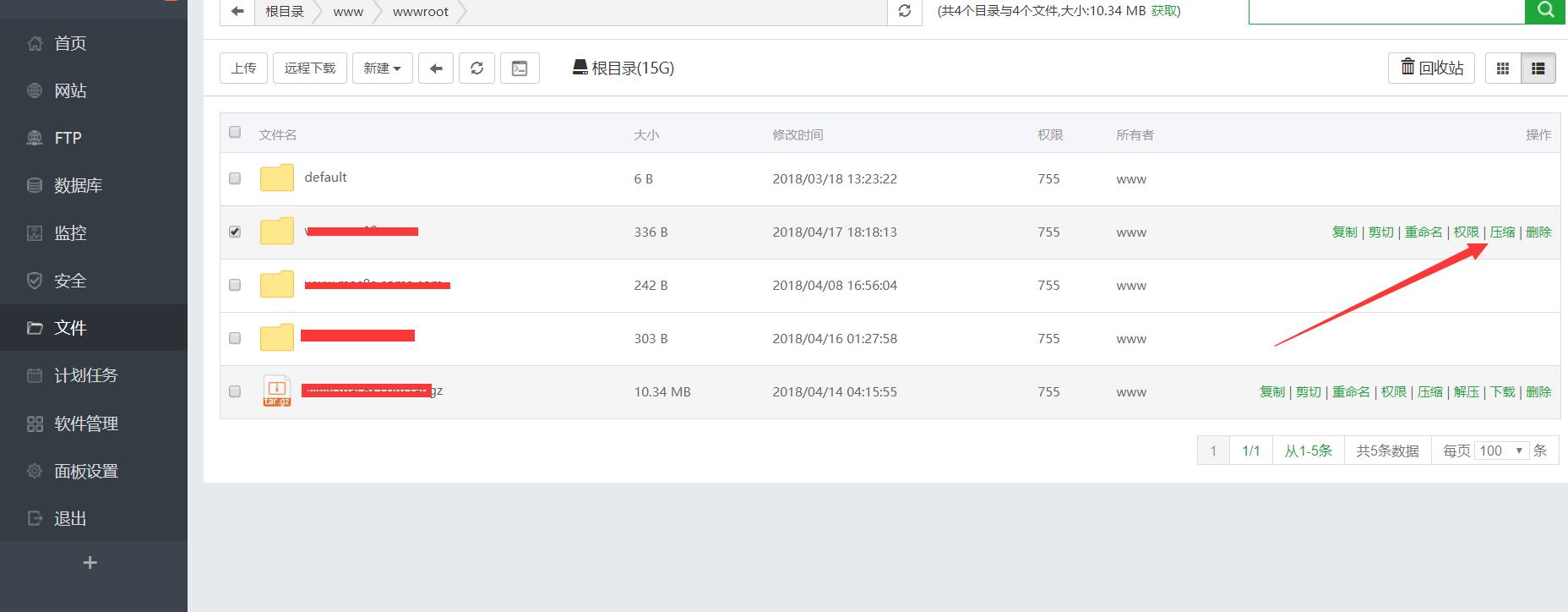The width and height of the screenshot is (1568, 612).
Task: Open the tar.gz archive file icon
Action: tap(276, 391)
